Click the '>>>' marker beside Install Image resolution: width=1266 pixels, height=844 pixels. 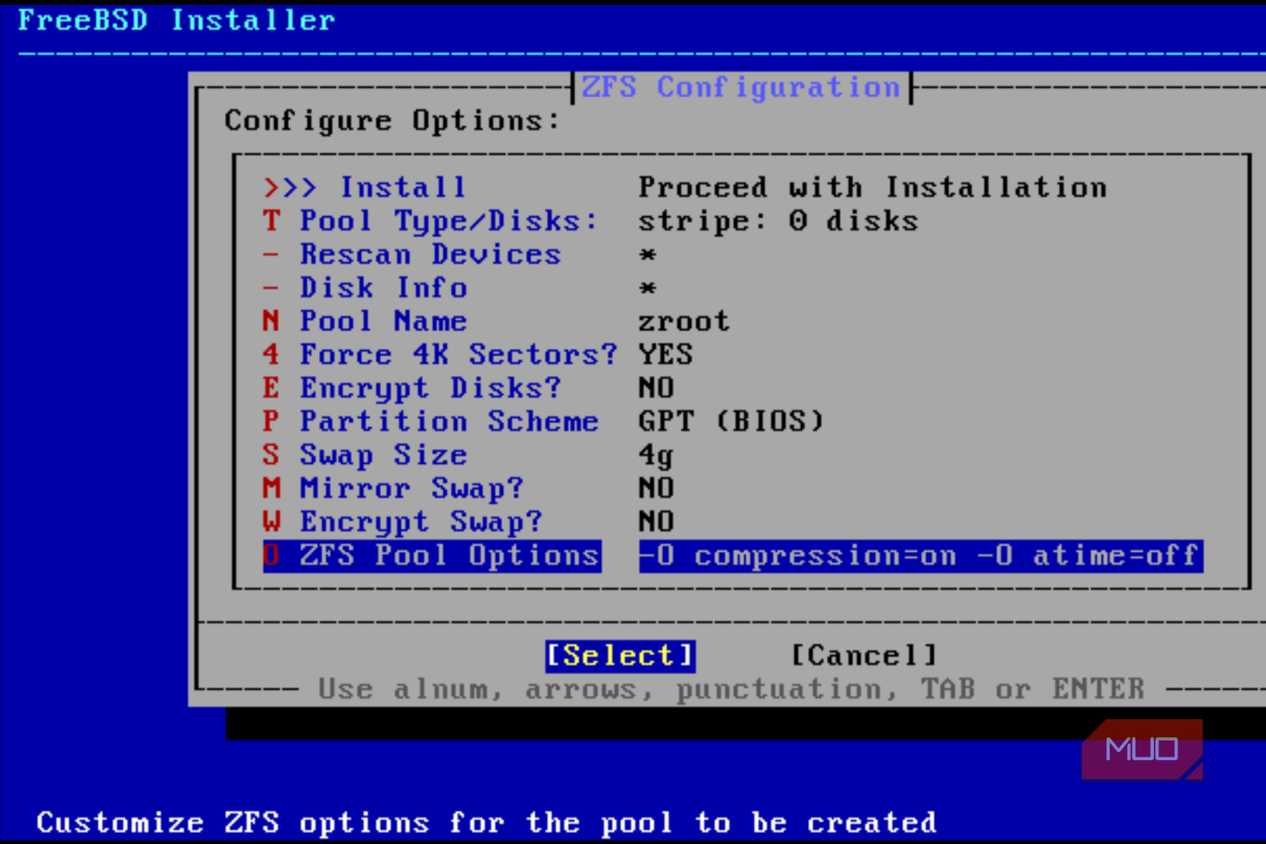[x=290, y=187]
